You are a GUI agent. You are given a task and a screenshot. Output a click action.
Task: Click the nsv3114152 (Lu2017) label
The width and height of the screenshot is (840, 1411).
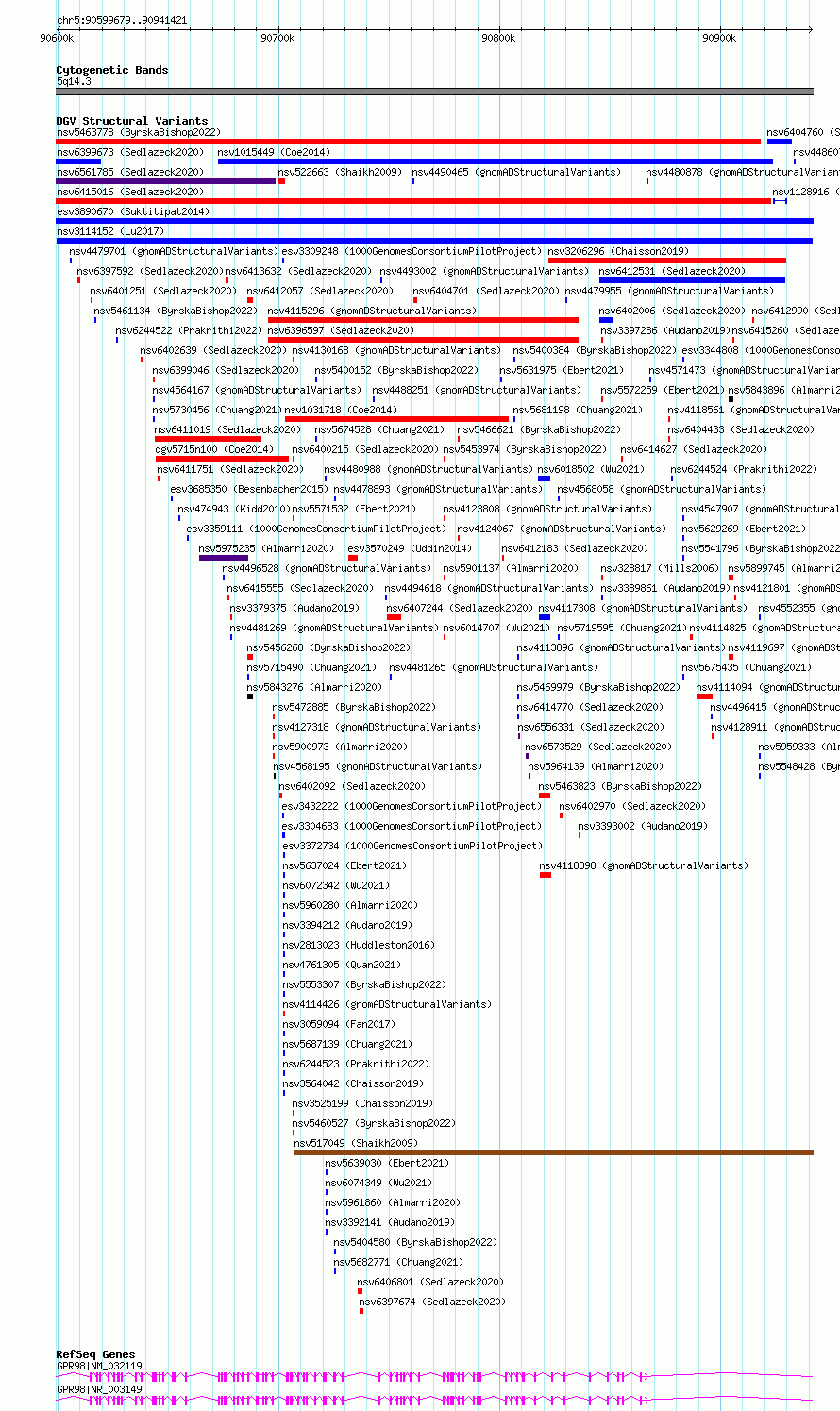point(110,231)
